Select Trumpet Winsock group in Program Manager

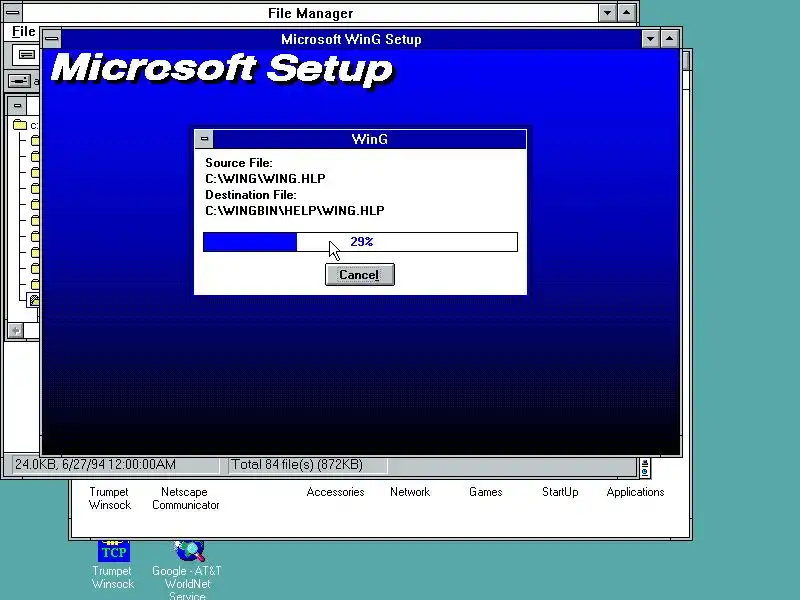[110, 498]
